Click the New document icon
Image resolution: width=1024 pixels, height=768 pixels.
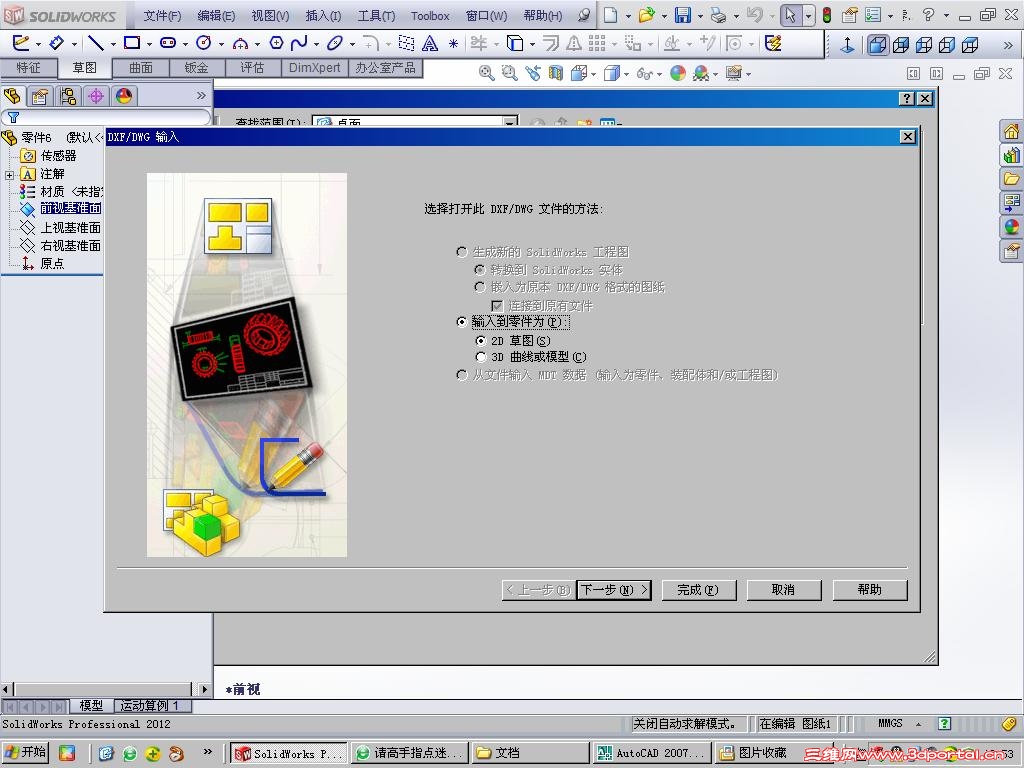[x=610, y=15]
